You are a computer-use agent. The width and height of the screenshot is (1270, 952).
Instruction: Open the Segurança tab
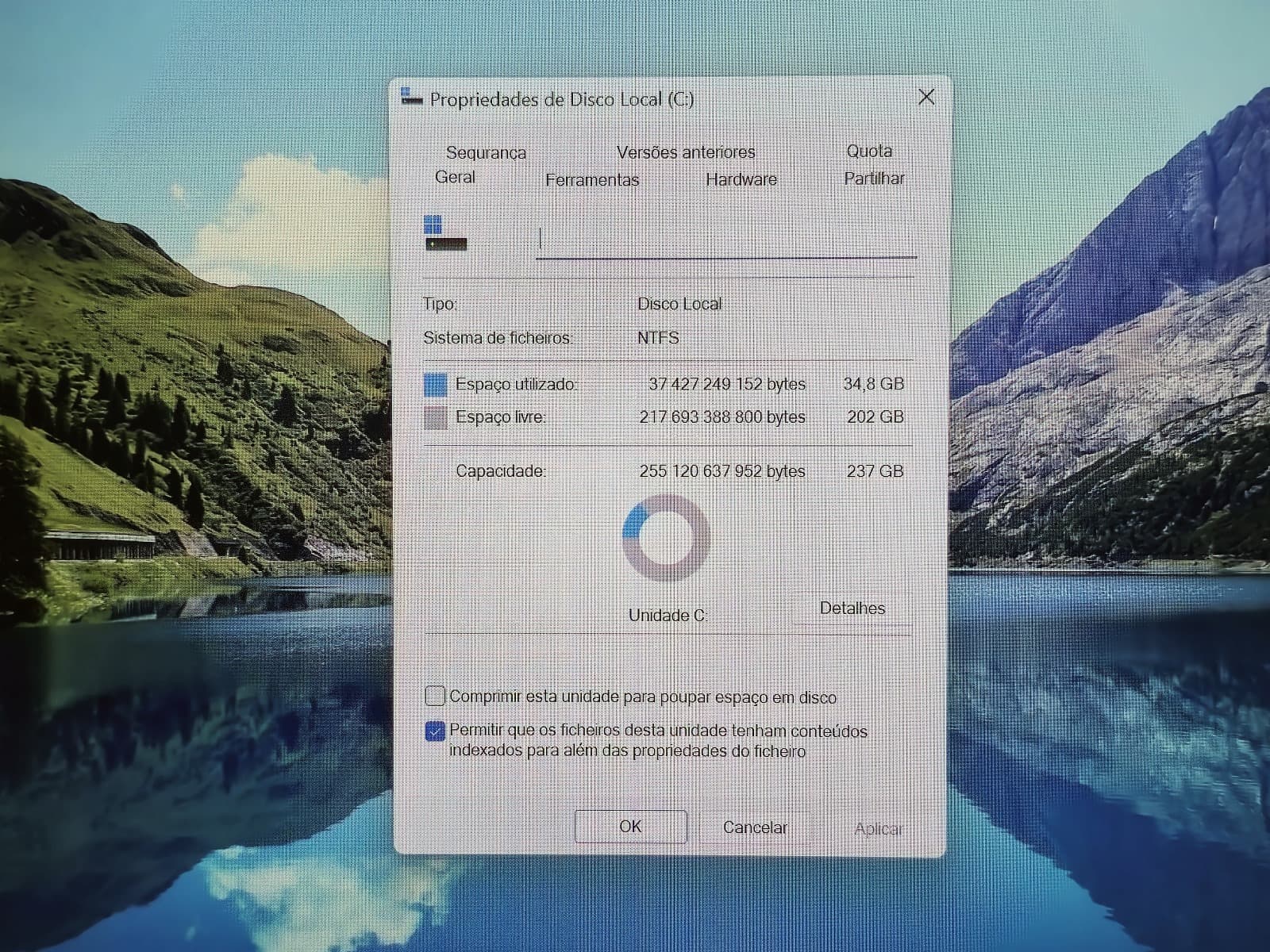click(486, 152)
